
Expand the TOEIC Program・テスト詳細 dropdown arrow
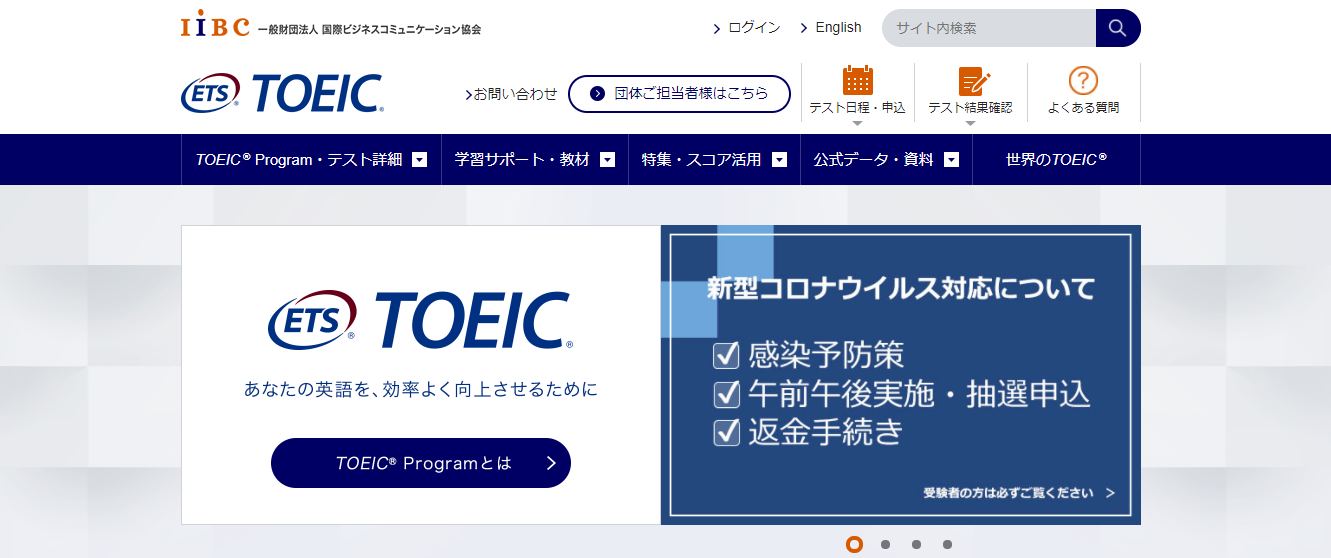tap(420, 159)
